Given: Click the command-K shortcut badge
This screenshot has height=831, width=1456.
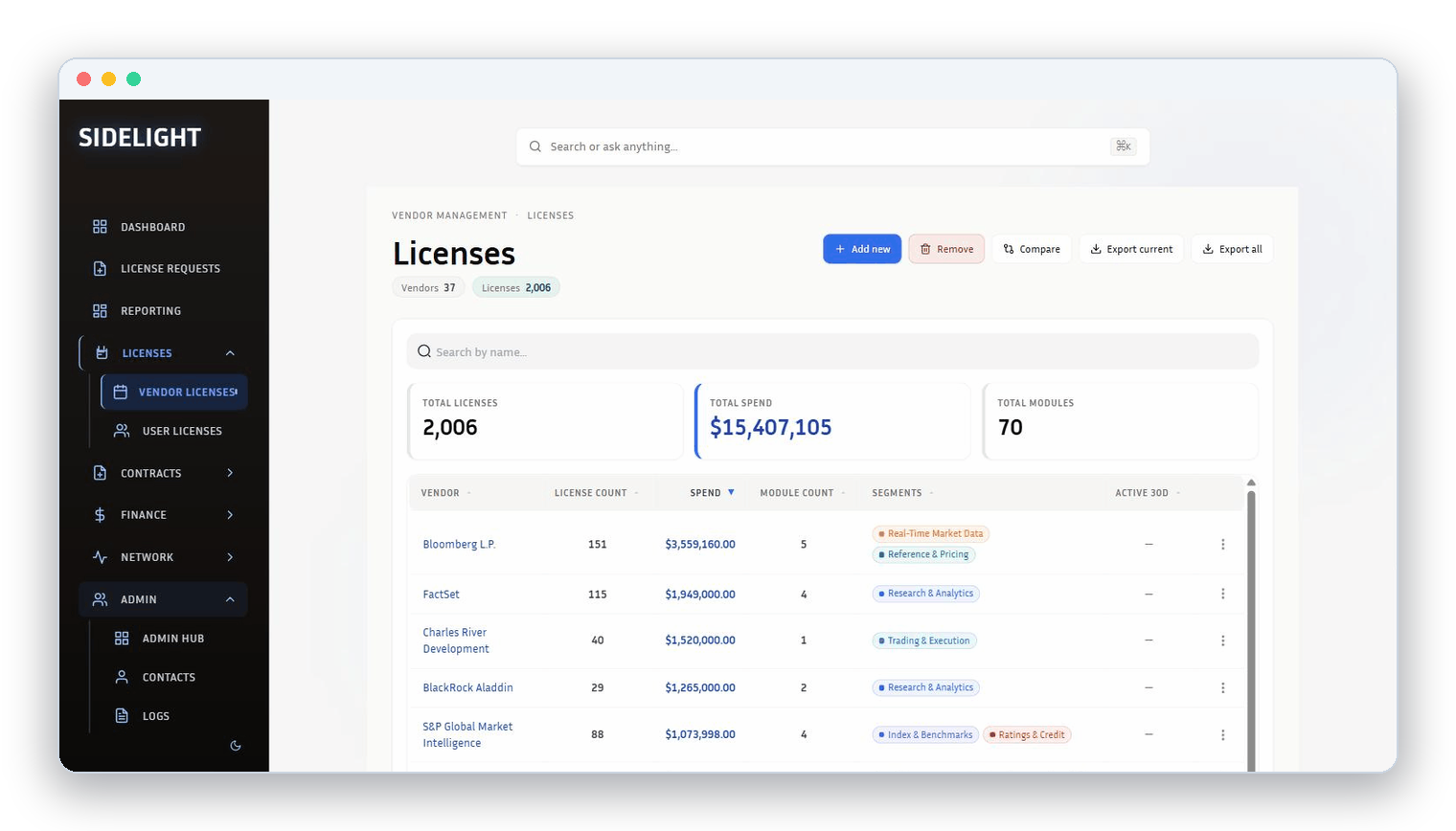Looking at the screenshot, I should pos(1124,146).
